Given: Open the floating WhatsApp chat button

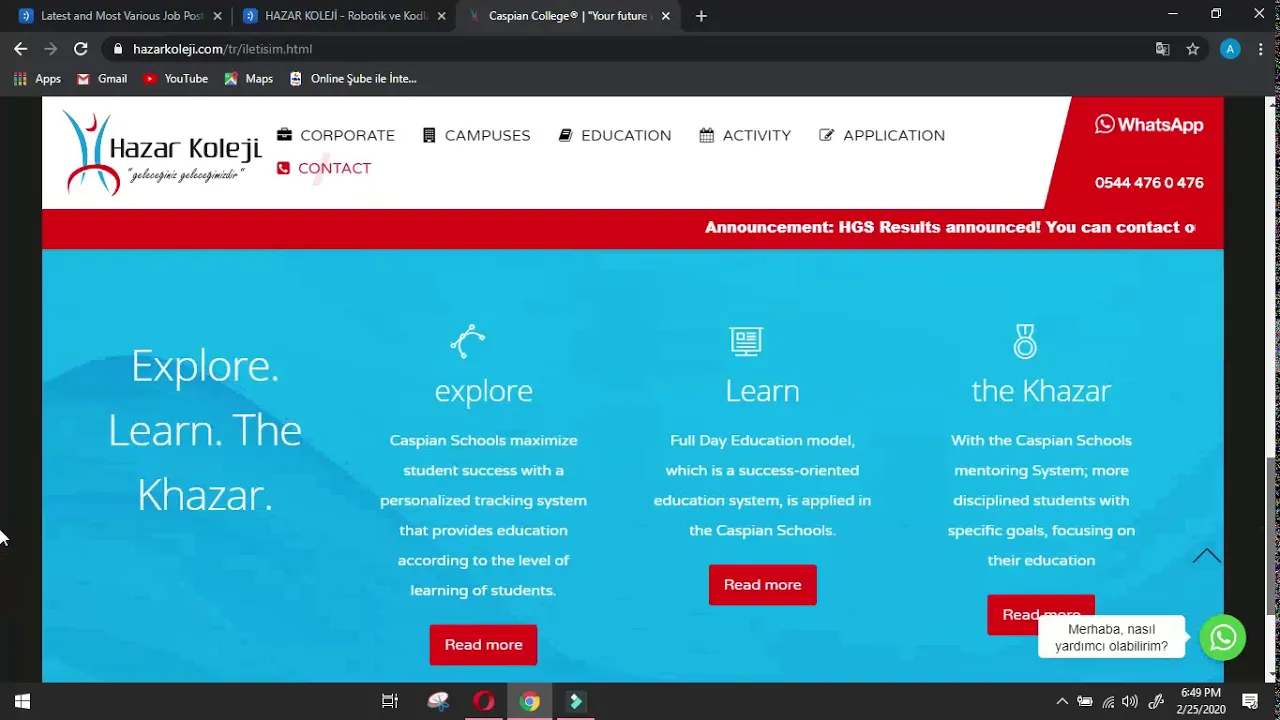Looking at the screenshot, I should coord(1223,638).
